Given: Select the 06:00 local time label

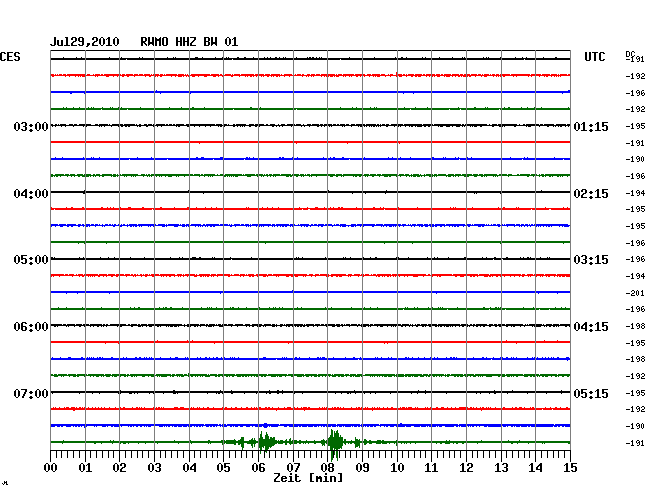Looking at the screenshot, I should pos(31,327).
